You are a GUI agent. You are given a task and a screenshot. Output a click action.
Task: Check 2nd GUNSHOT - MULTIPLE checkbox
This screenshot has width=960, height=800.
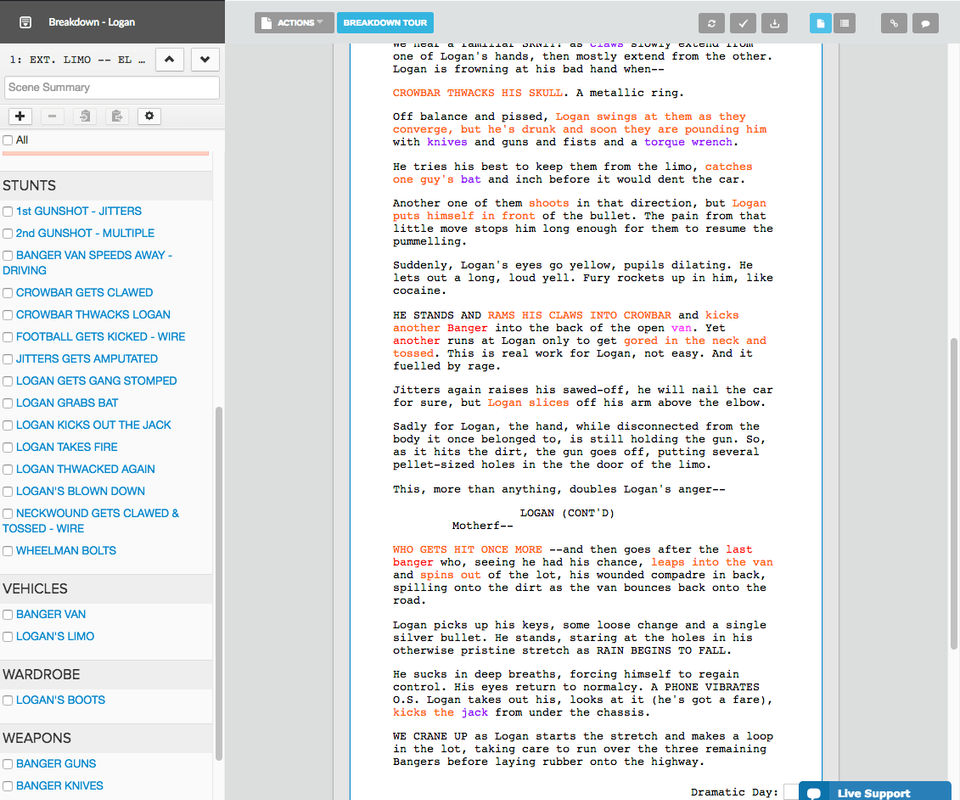[8, 233]
